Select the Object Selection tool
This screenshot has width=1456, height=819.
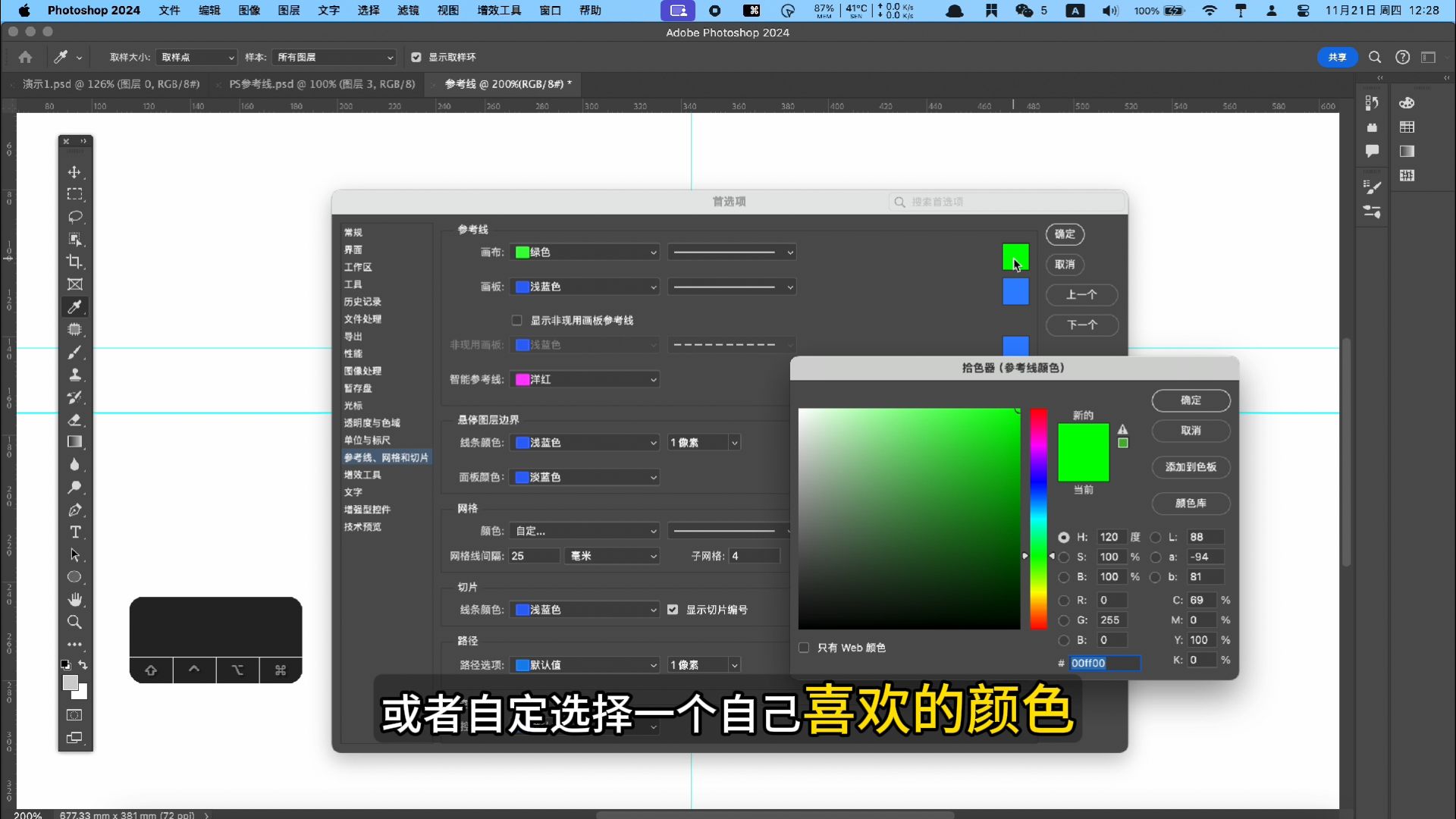pyautogui.click(x=74, y=240)
